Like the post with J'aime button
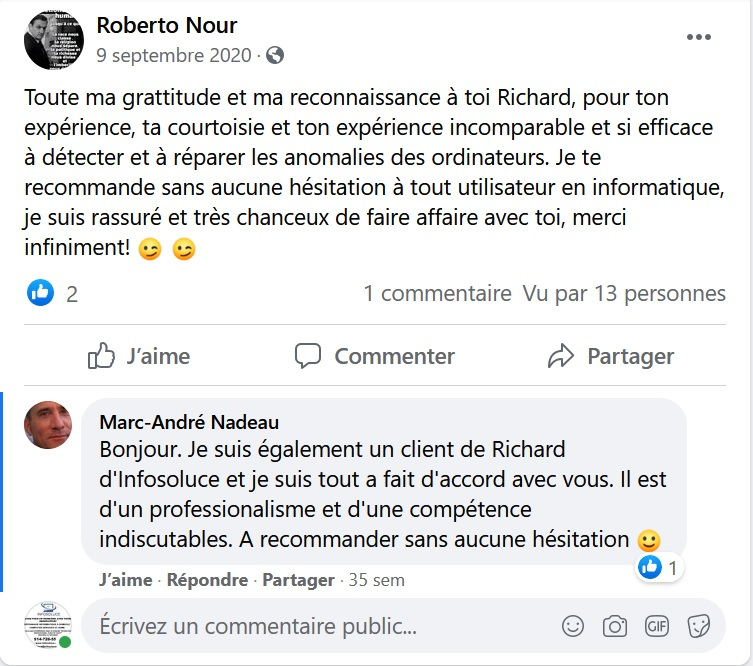This screenshot has height=666, width=753. click(x=138, y=356)
